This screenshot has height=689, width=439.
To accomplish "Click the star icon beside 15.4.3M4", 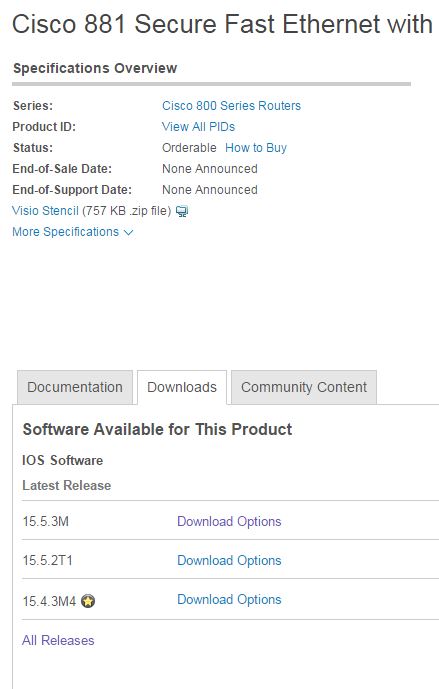I will [88, 601].
